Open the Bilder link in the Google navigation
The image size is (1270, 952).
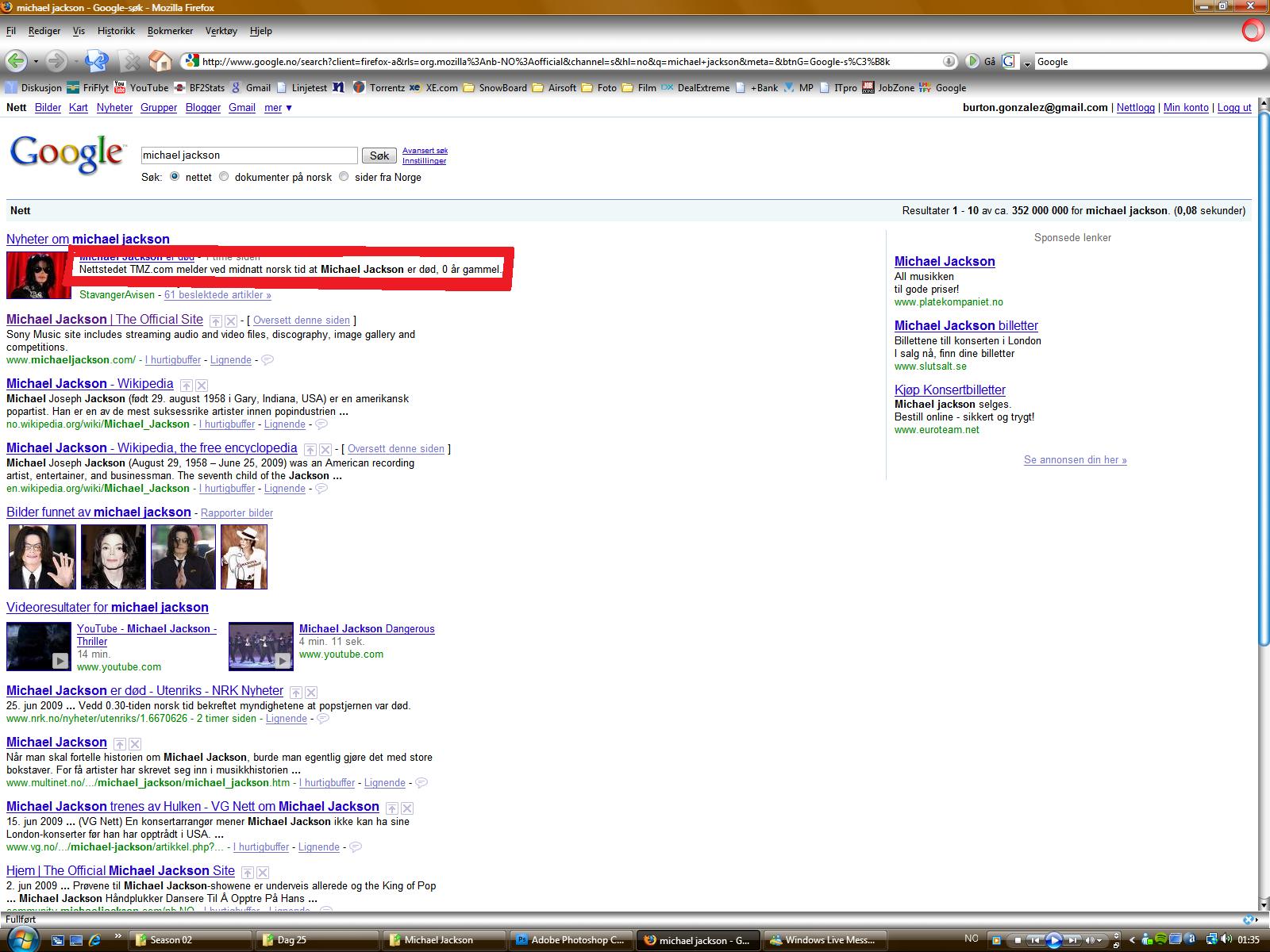coord(48,108)
